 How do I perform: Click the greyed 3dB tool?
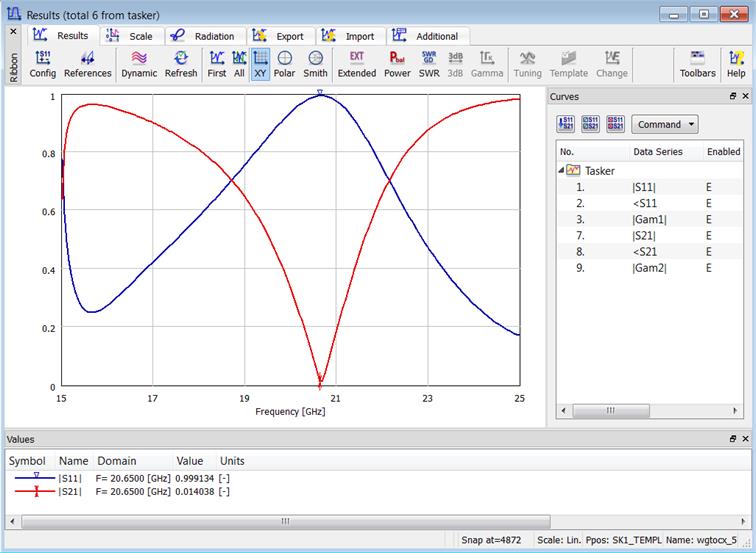point(455,65)
